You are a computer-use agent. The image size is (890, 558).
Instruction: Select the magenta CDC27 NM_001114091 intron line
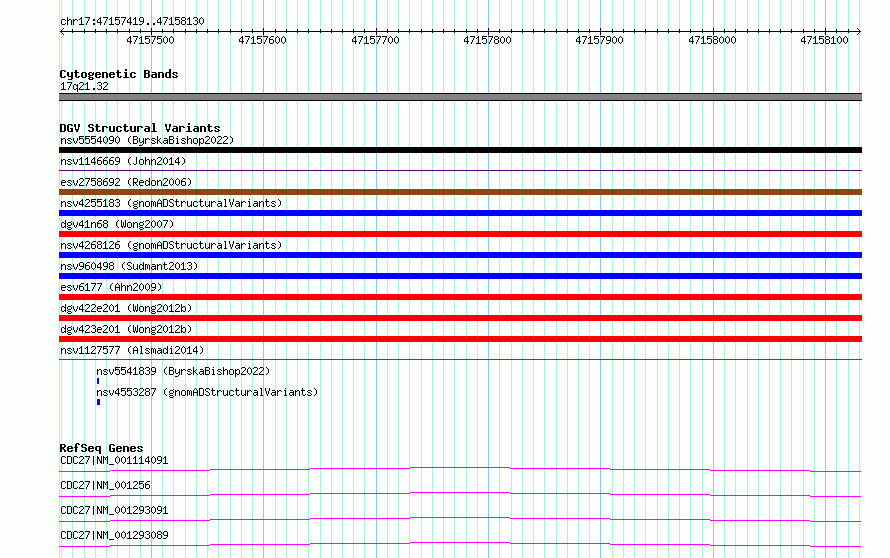[x=460, y=469]
